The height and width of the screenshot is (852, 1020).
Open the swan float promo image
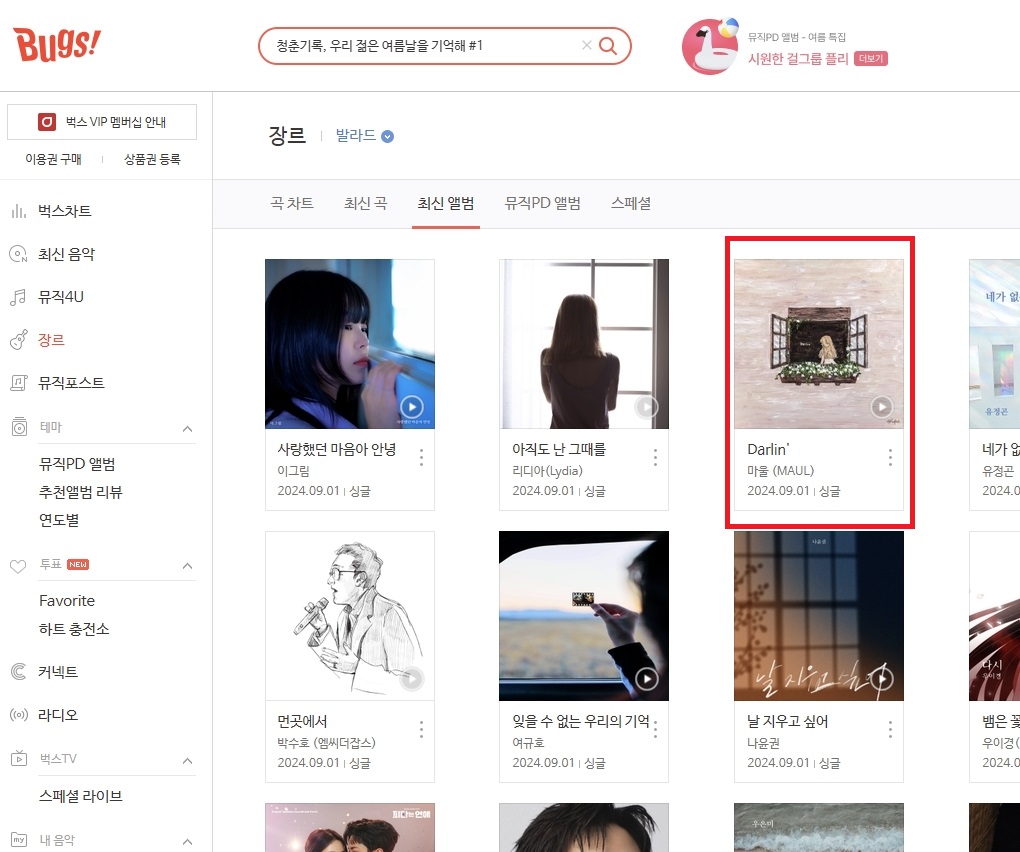tap(710, 47)
